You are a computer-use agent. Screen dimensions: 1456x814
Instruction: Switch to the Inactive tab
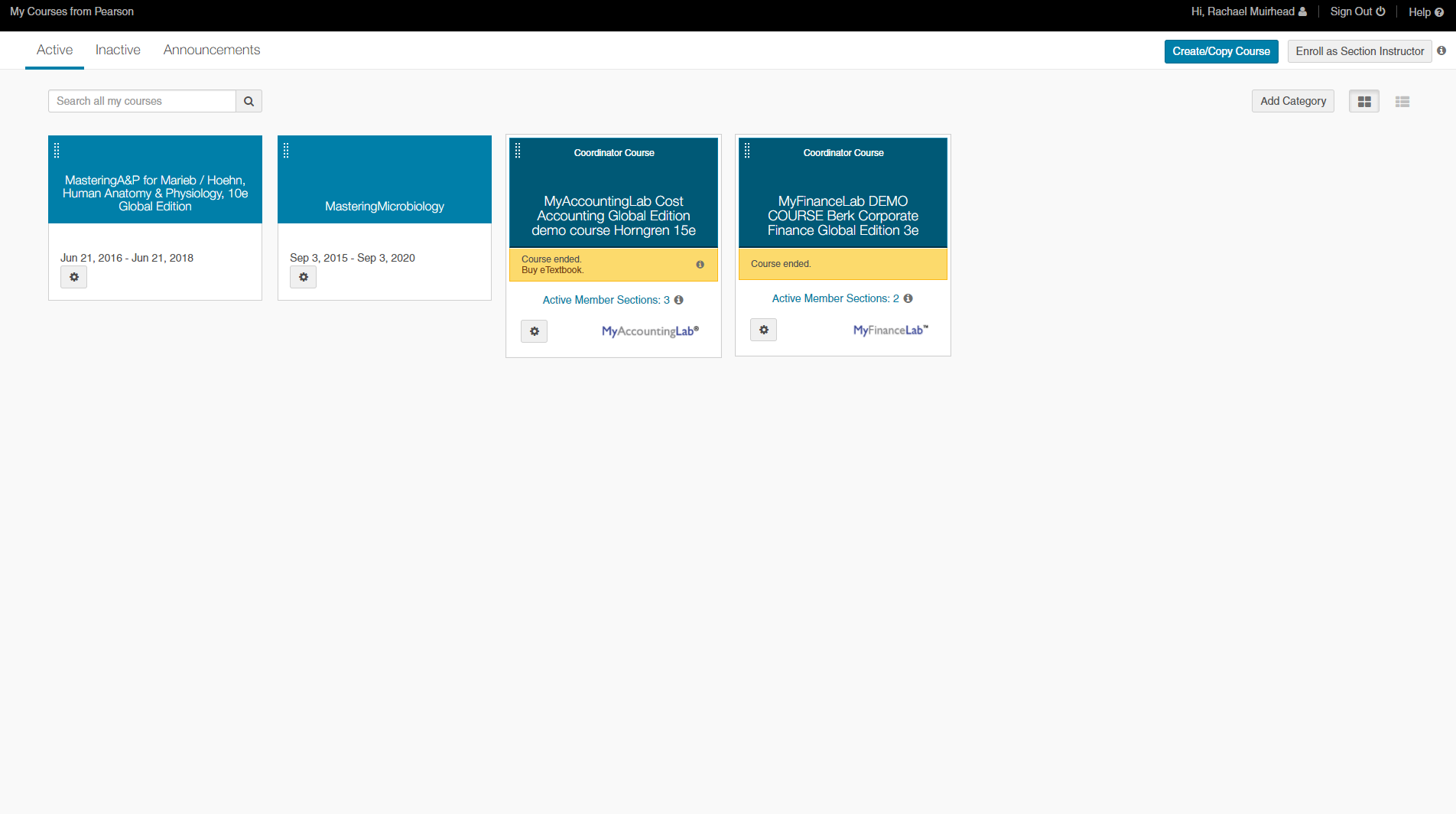click(x=118, y=50)
